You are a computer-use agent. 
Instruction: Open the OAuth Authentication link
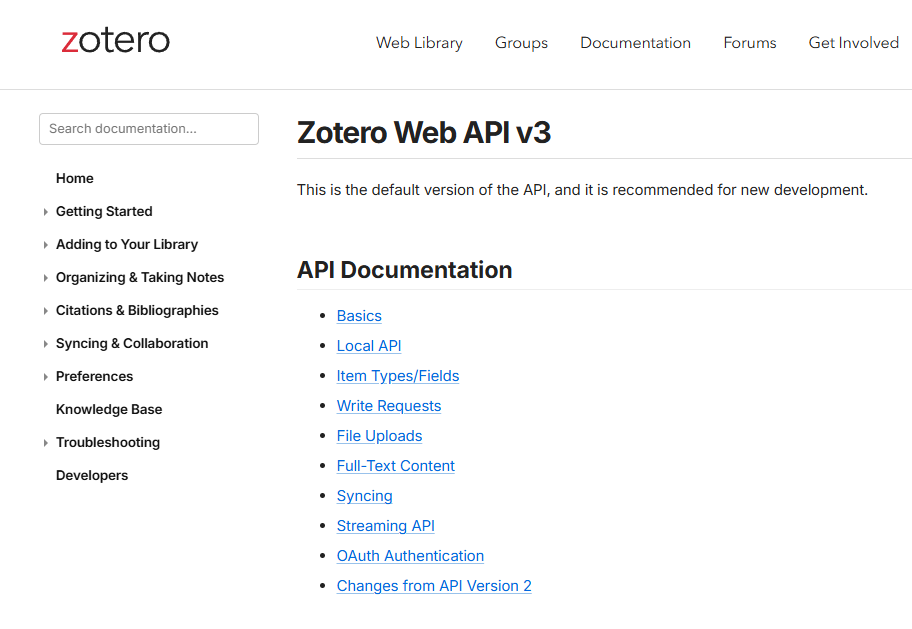tap(410, 556)
